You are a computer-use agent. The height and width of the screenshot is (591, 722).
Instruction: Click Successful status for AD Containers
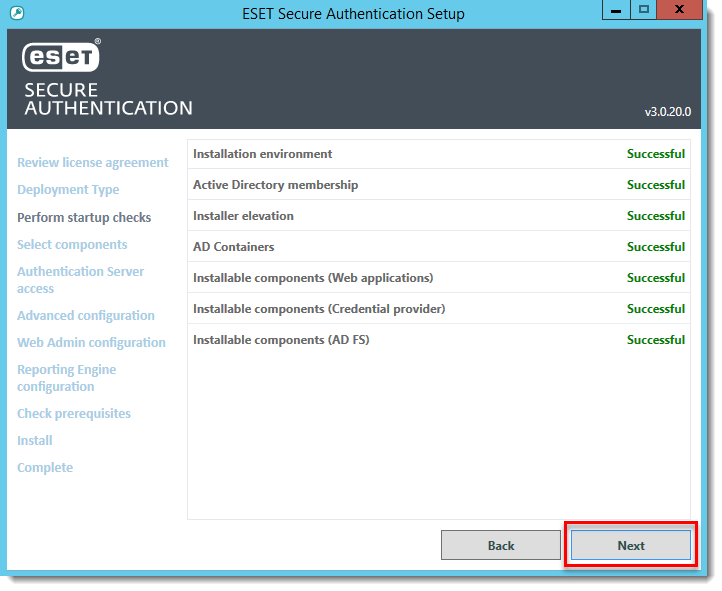coord(656,247)
